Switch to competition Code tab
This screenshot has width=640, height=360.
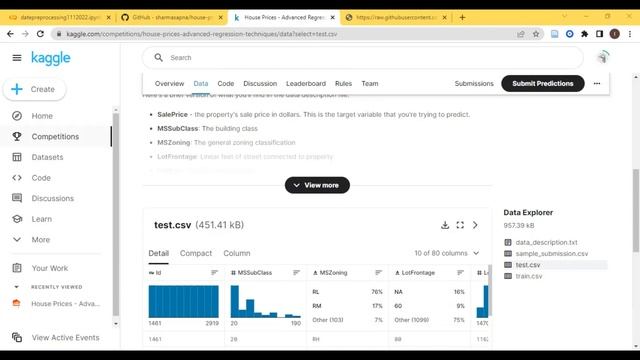pos(226,83)
